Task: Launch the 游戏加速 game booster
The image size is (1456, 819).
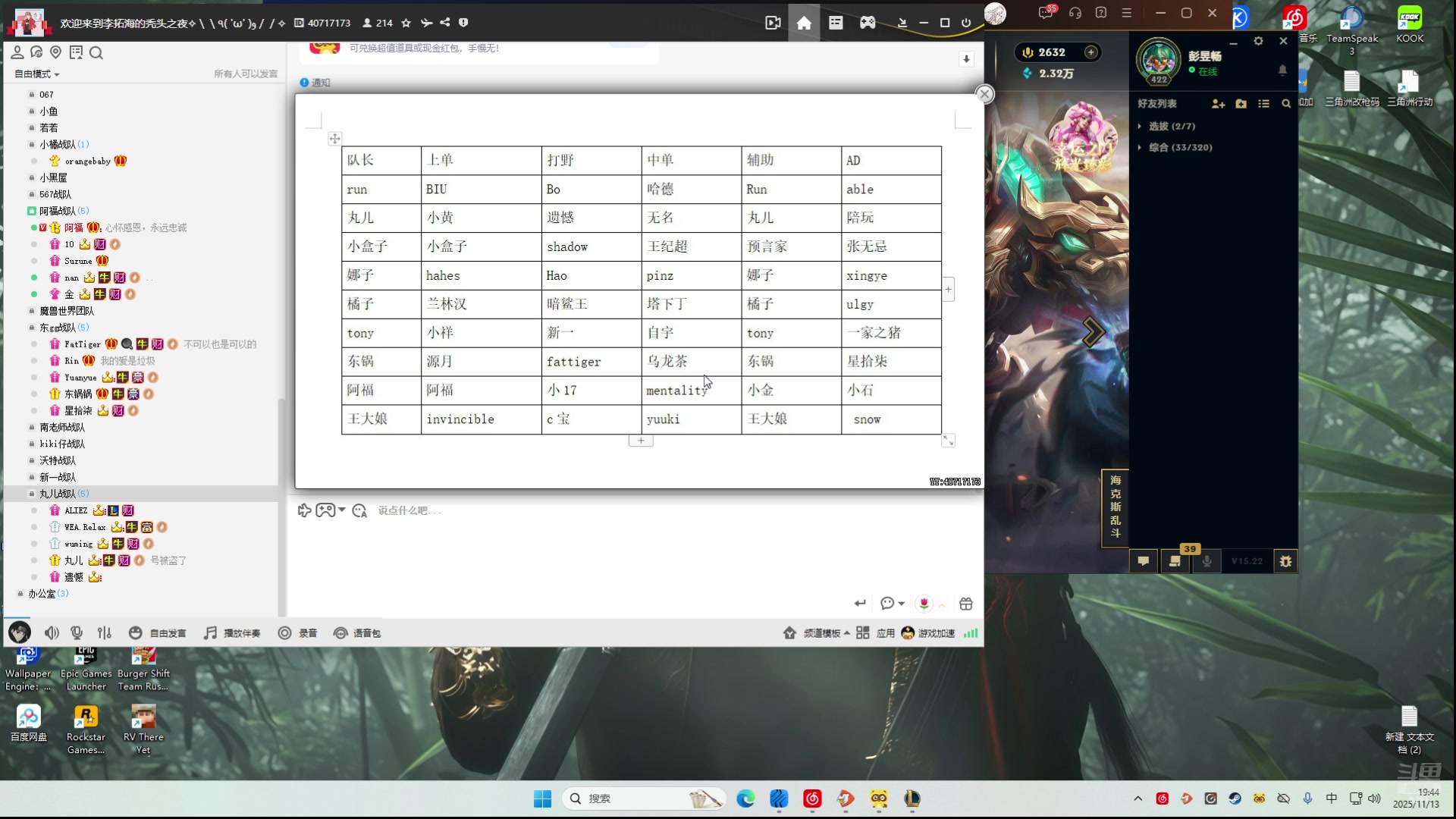Action: 927,633
